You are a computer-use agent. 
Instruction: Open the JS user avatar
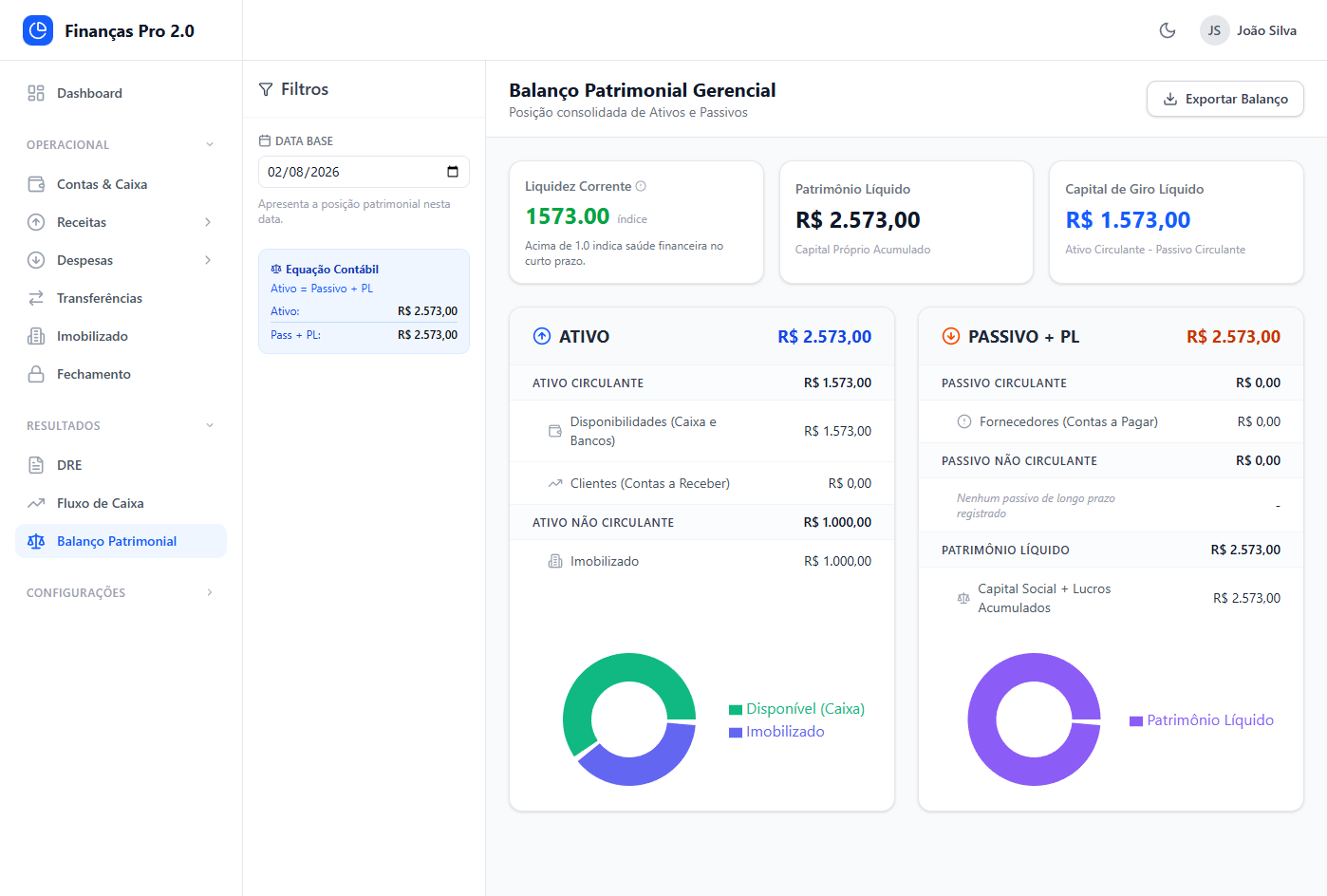(1214, 30)
